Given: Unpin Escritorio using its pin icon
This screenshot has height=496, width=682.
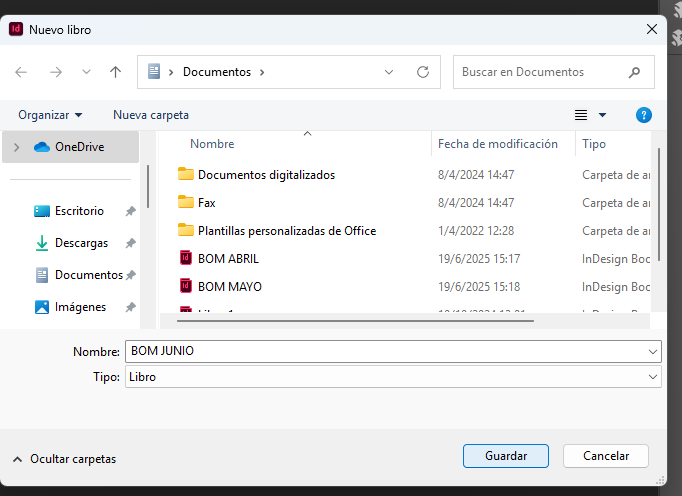Looking at the screenshot, I should click(x=130, y=211).
